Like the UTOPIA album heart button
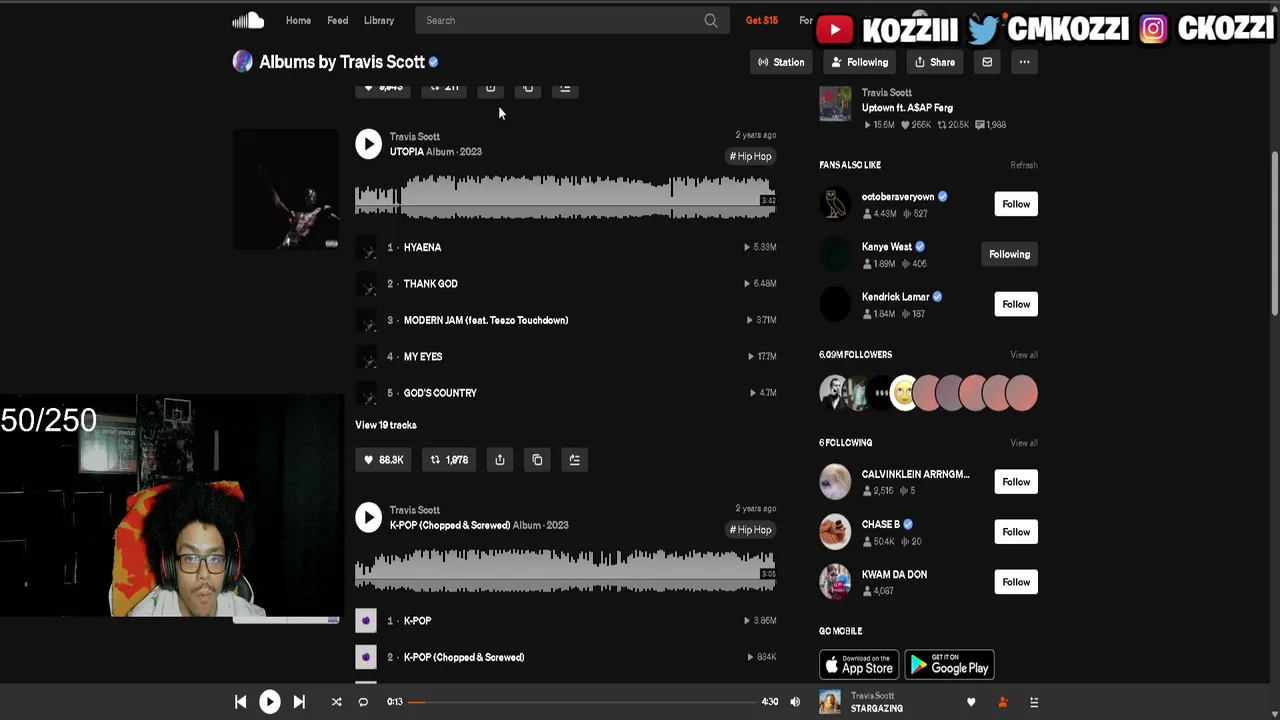Image resolution: width=1280 pixels, height=720 pixels. [383, 460]
